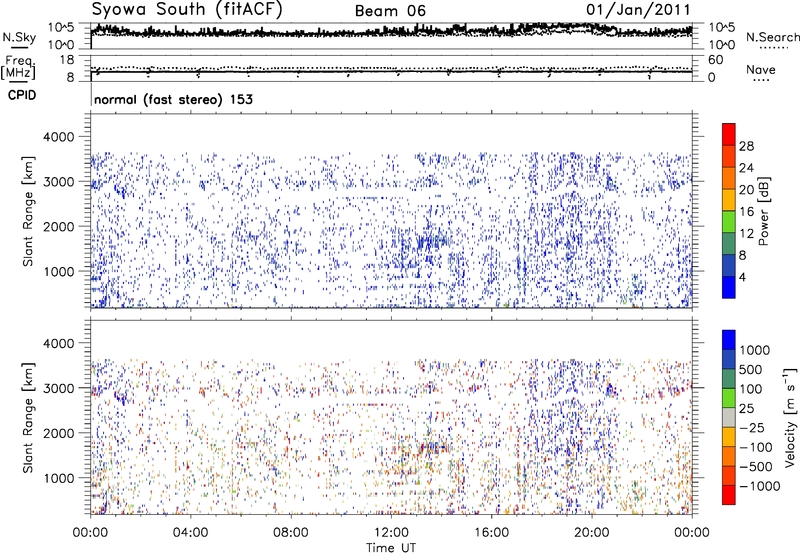Screen dimensions: 800x554
Task: Pick the orange 20–24 dB power colorbar segment
Action: coord(729,178)
